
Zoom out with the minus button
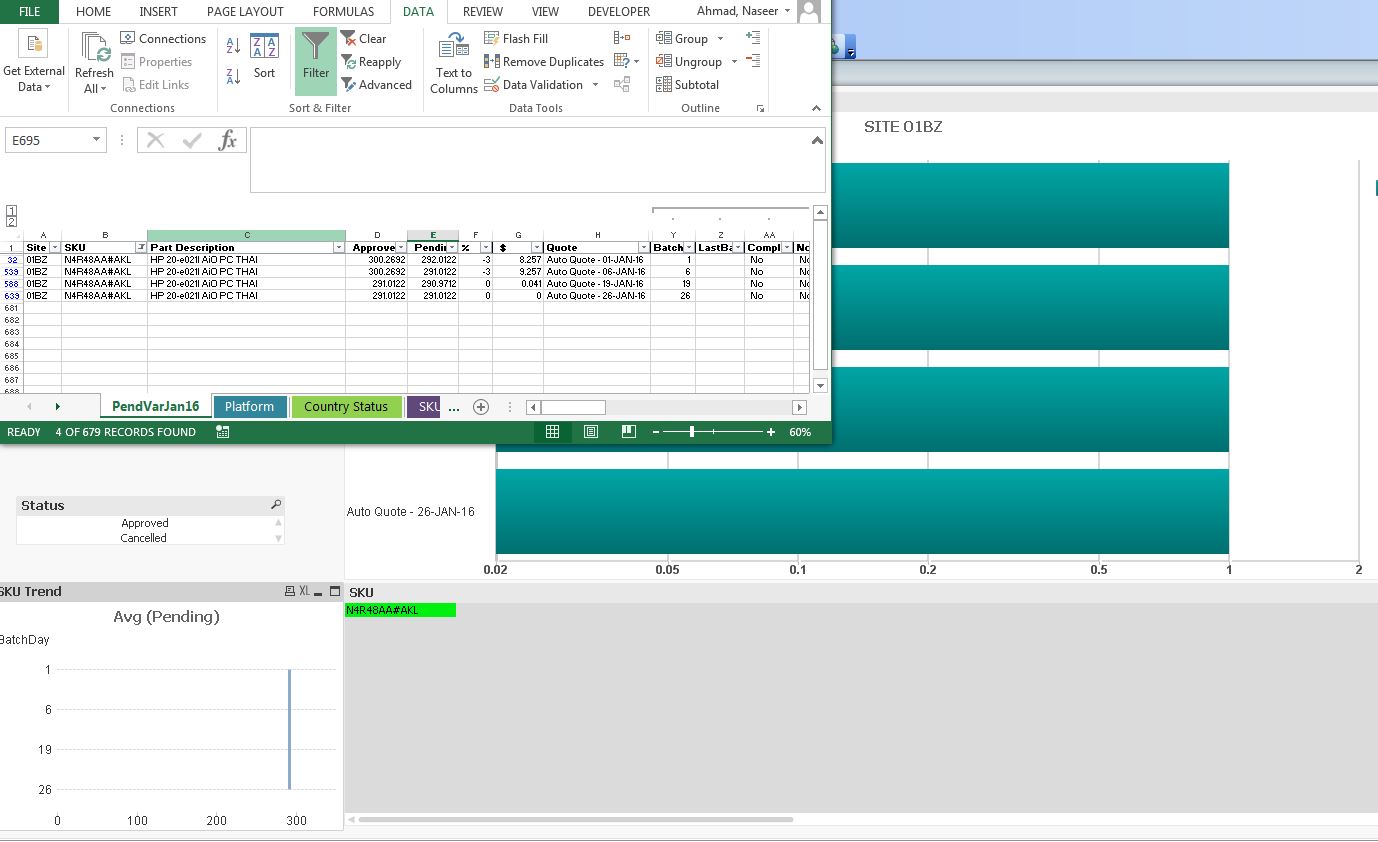(656, 432)
